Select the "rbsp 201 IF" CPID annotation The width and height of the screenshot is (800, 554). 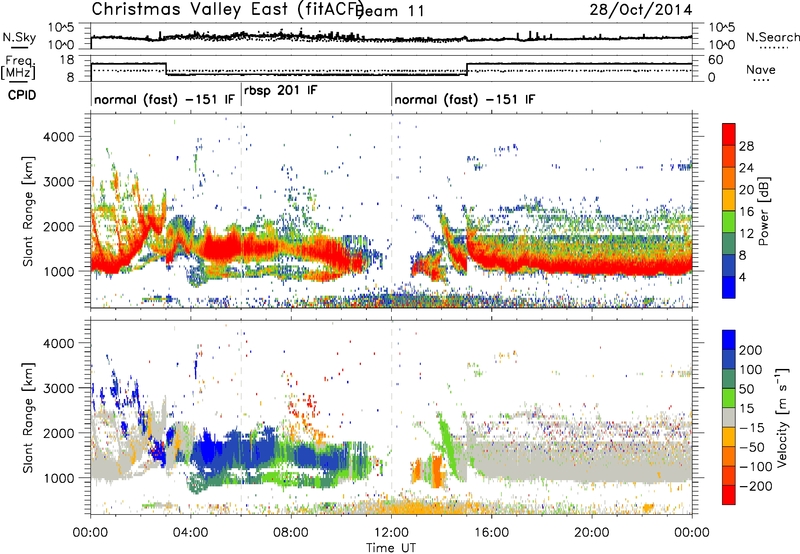[x=281, y=91]
